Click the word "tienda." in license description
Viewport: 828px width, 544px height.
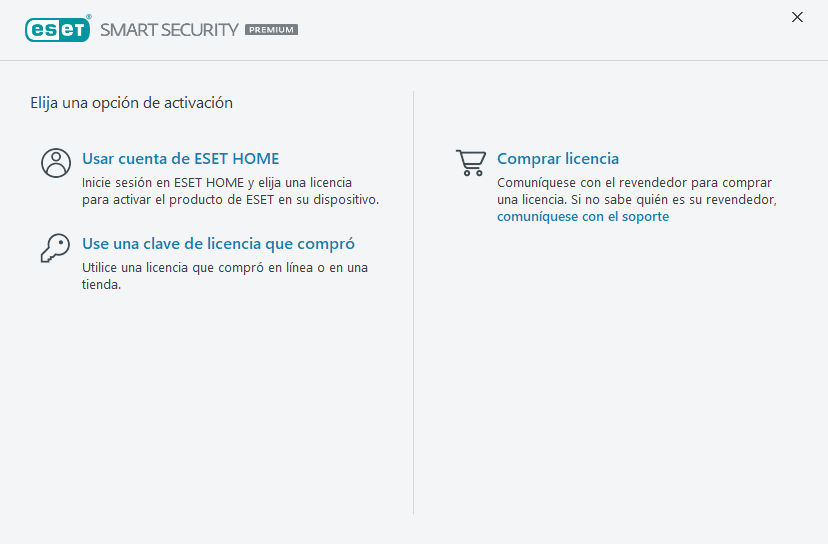[x=101, y=285]
